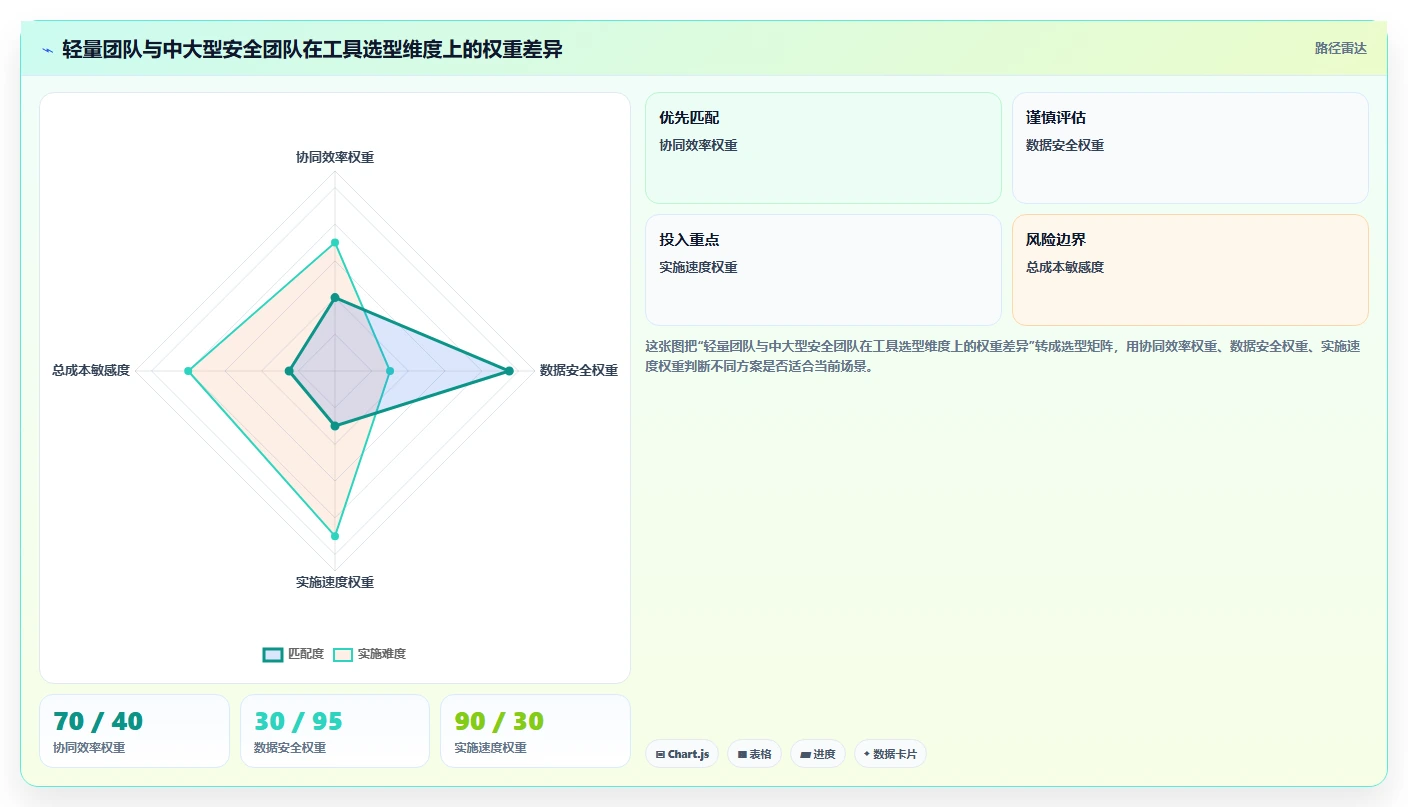Open the 风险边界 card

(x=1190, y=270)
